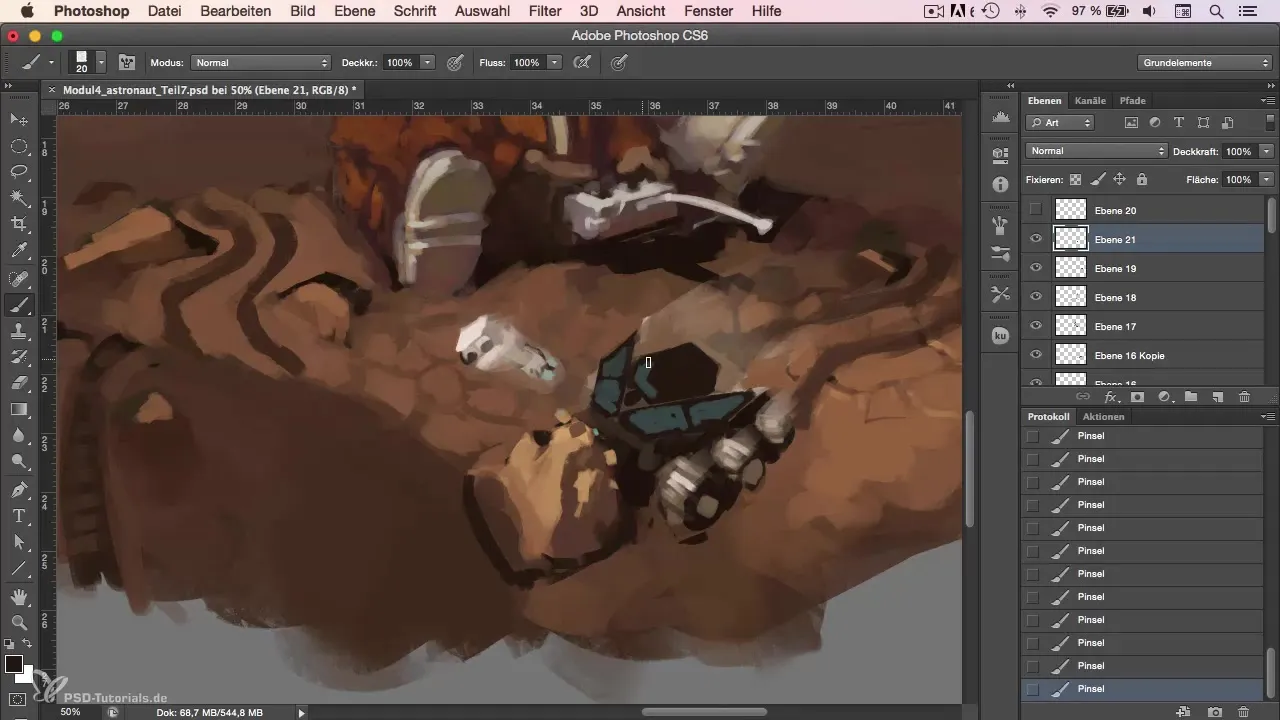Viewport: 1280px width, 720px height.
Task: Open the Ebene menu
Action: coord(355,11)
